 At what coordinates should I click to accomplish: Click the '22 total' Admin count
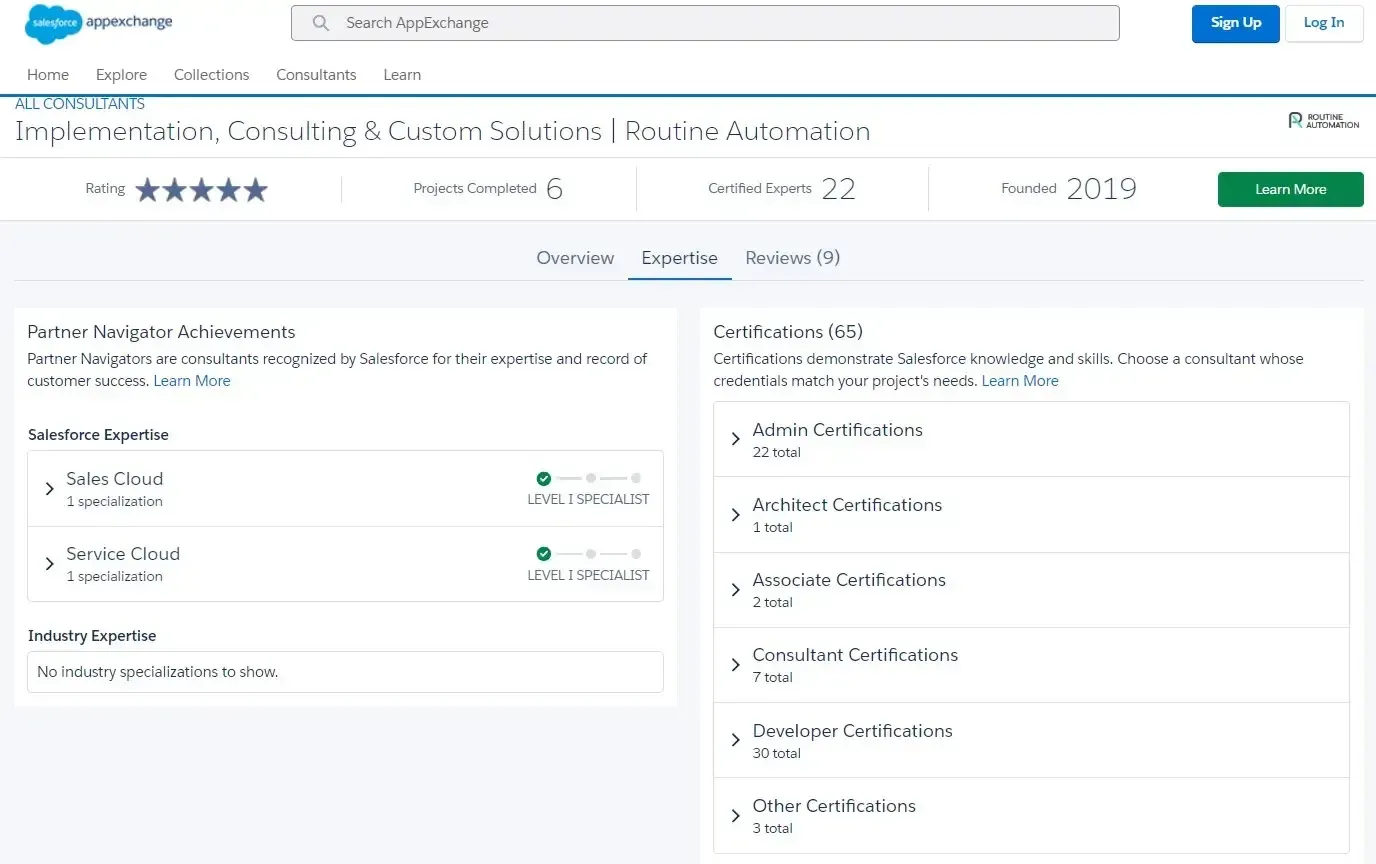tap(777, 452)
